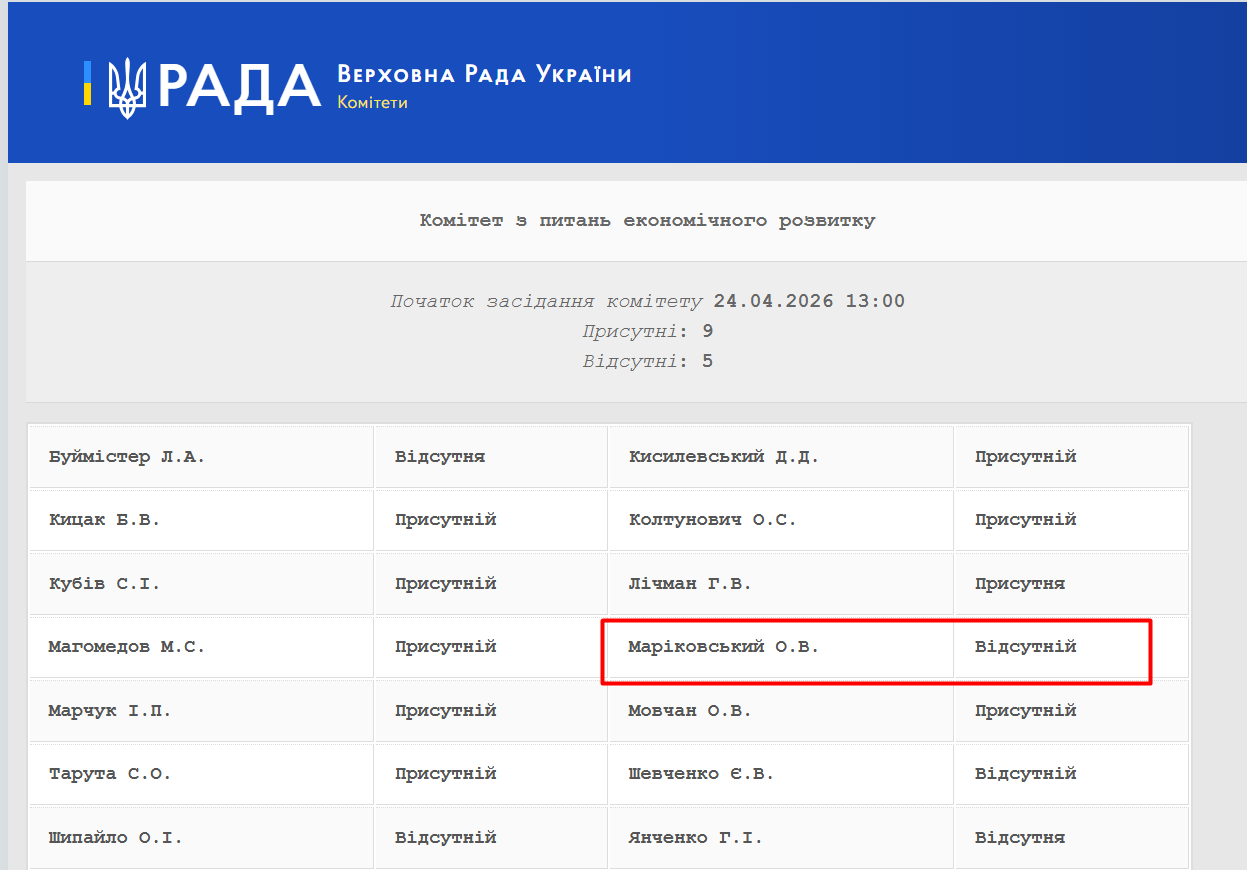Click the status cell for Тарута С.О.
Screen dimensions: 1247x870
pyautogui.click(x=491, y=774)
